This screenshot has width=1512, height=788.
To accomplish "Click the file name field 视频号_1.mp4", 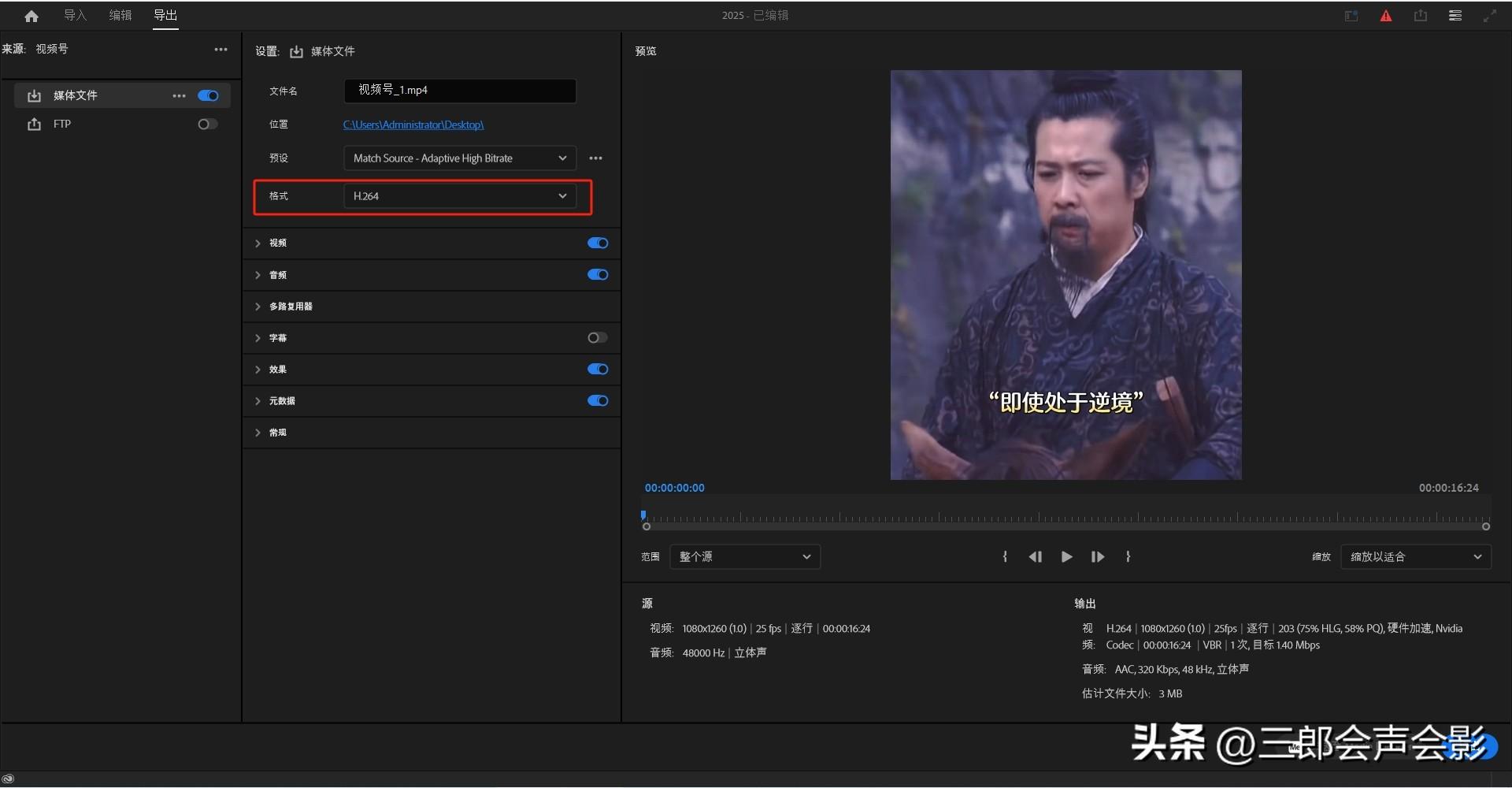I will point(460,91).
